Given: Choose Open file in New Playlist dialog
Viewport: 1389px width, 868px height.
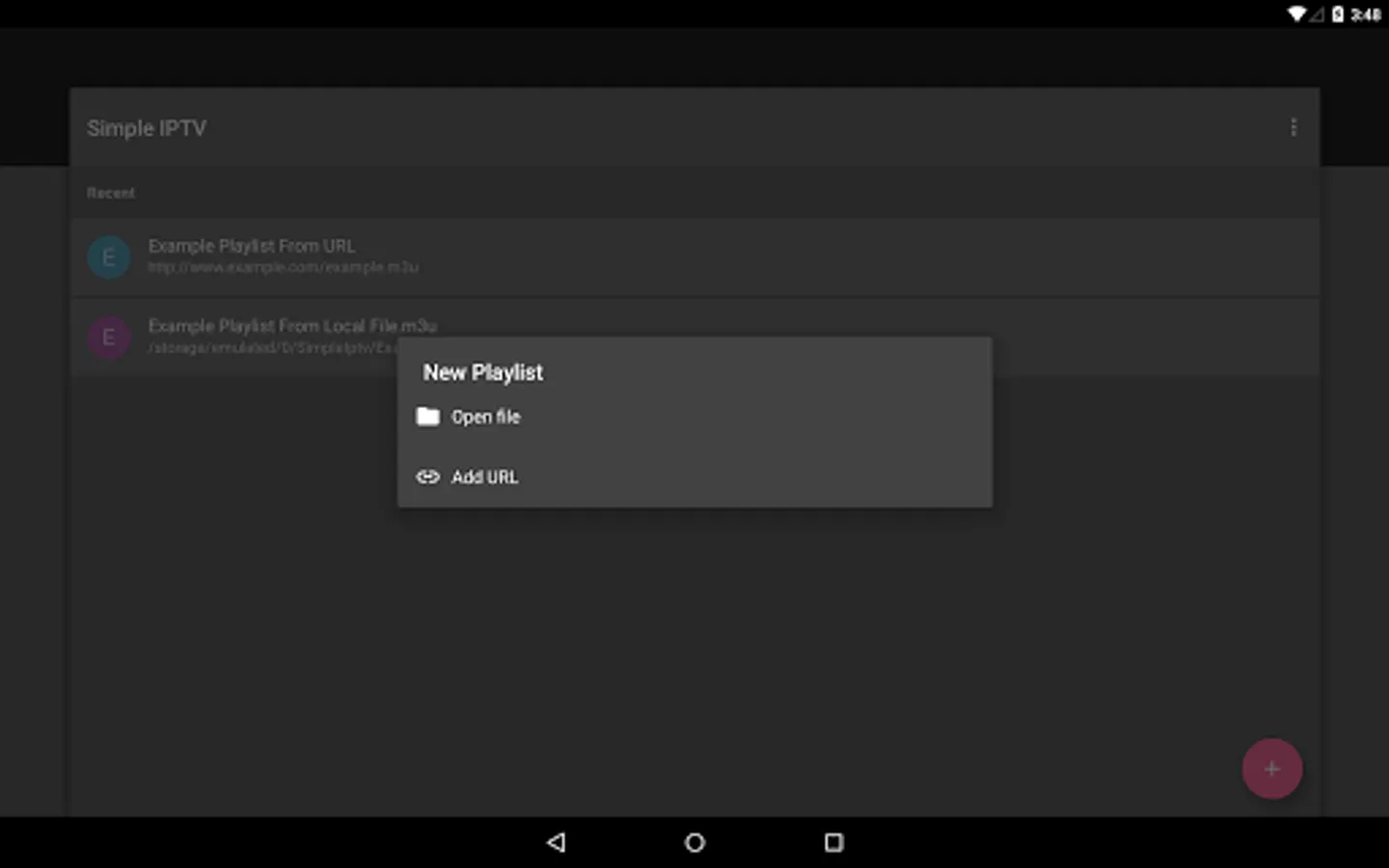Looking at the screenshot, I should [x=694, y=417].
